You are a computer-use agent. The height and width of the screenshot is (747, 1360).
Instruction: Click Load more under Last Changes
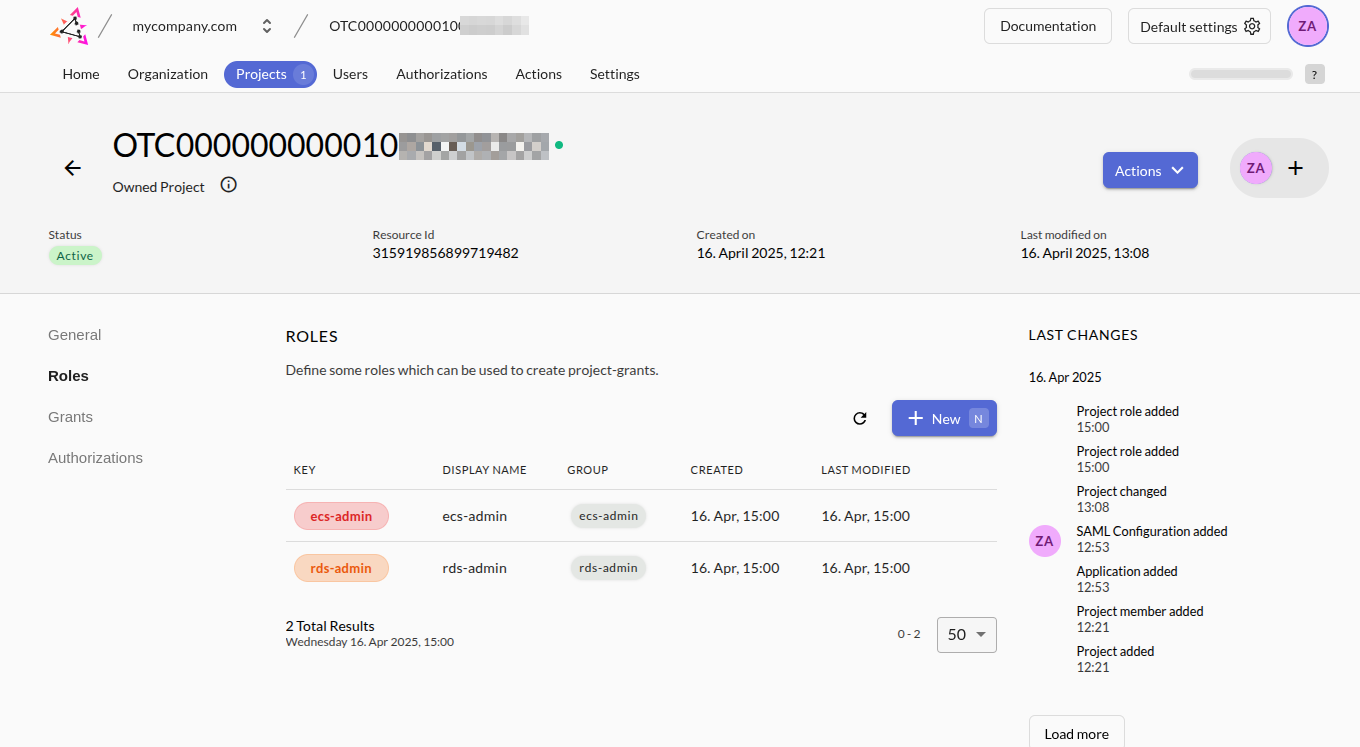(1076, 733)
